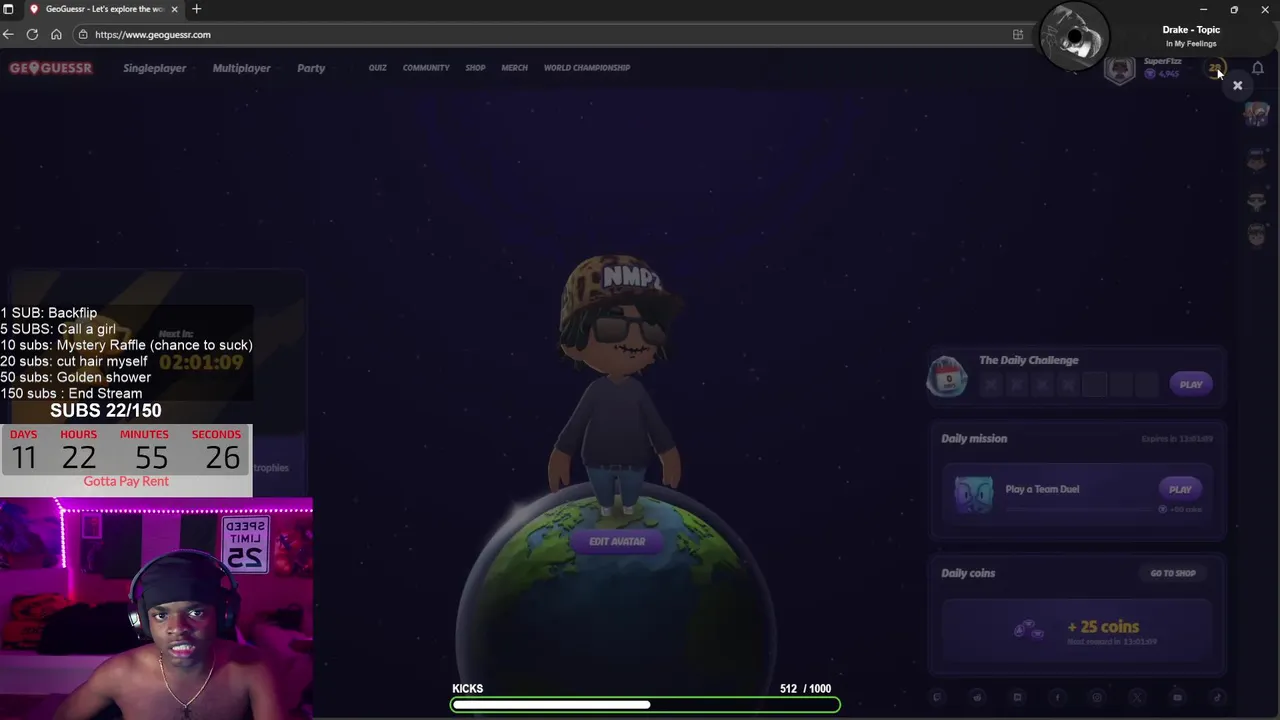The height and width of the screenshot is (720, 1280).
Task: Open the TikTok social icon in footer
Action: tap(1217, 698)
